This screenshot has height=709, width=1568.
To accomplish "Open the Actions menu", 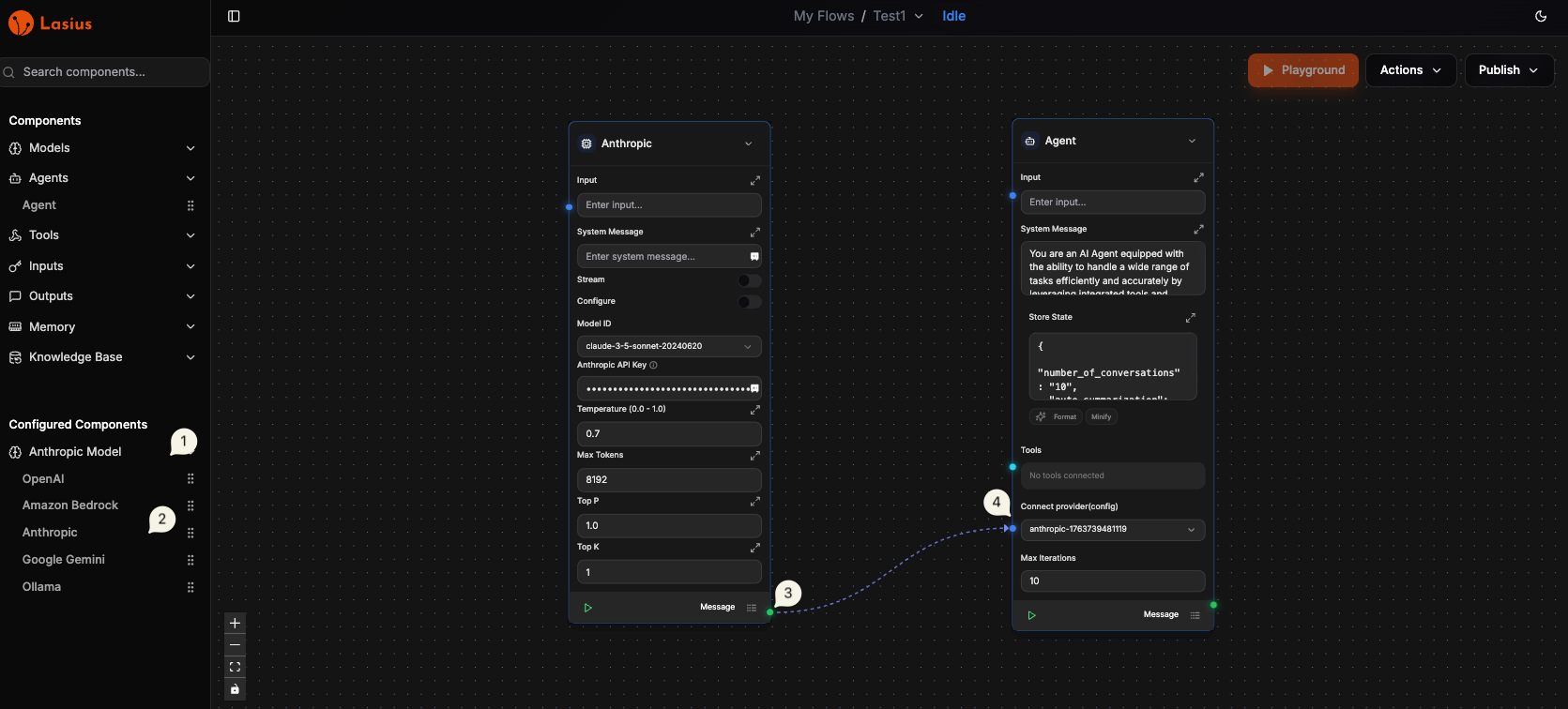I will pos(1410,70).
